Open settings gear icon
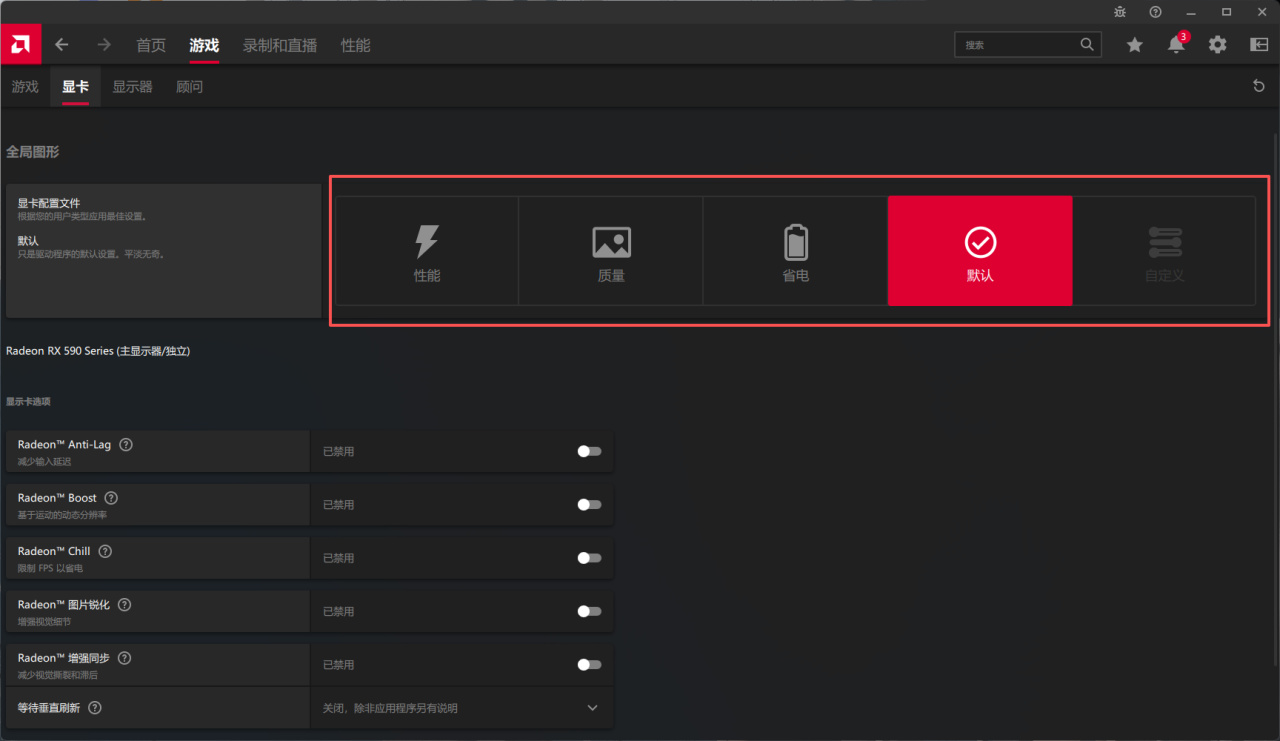Image resolution: width=1280 pixels, height=741 pixels. [x=1217, y=45]
